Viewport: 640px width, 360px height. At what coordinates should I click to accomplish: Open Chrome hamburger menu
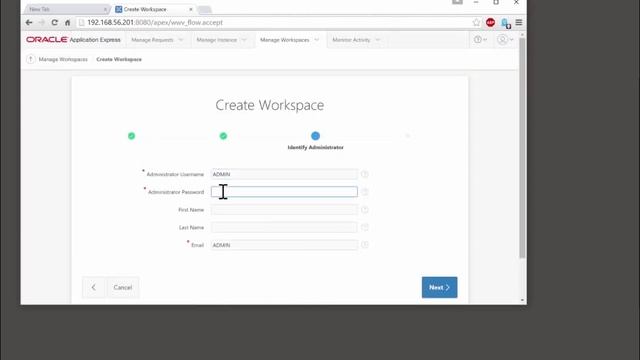pyautogui.click(x=519, y=23)
